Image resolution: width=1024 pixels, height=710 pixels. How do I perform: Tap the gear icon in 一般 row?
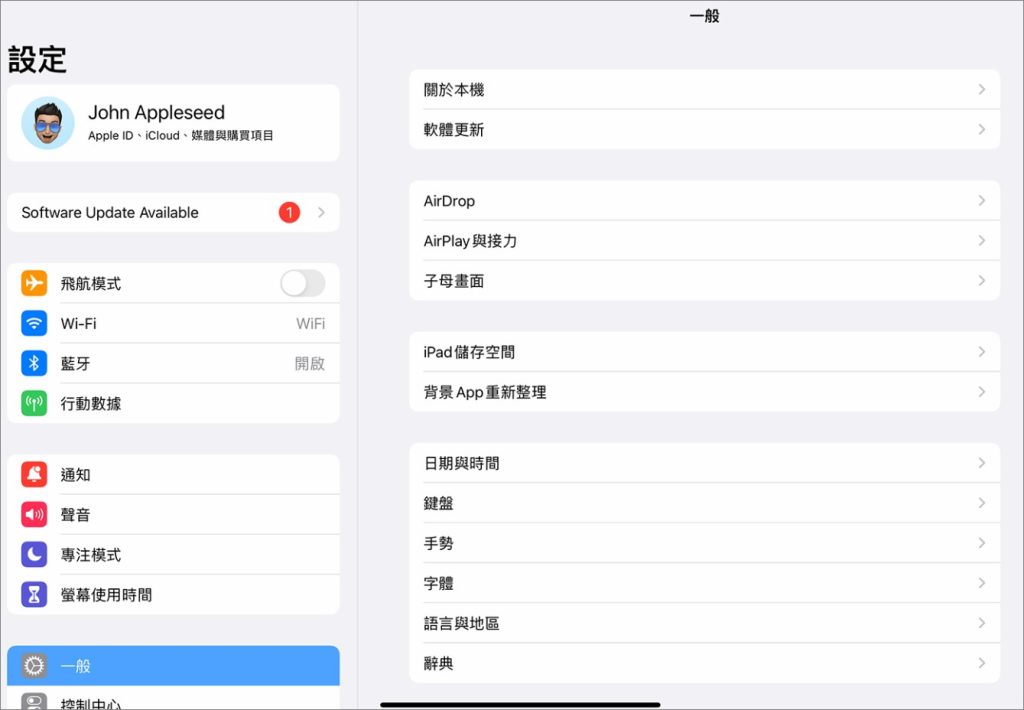tap(34, 666)
